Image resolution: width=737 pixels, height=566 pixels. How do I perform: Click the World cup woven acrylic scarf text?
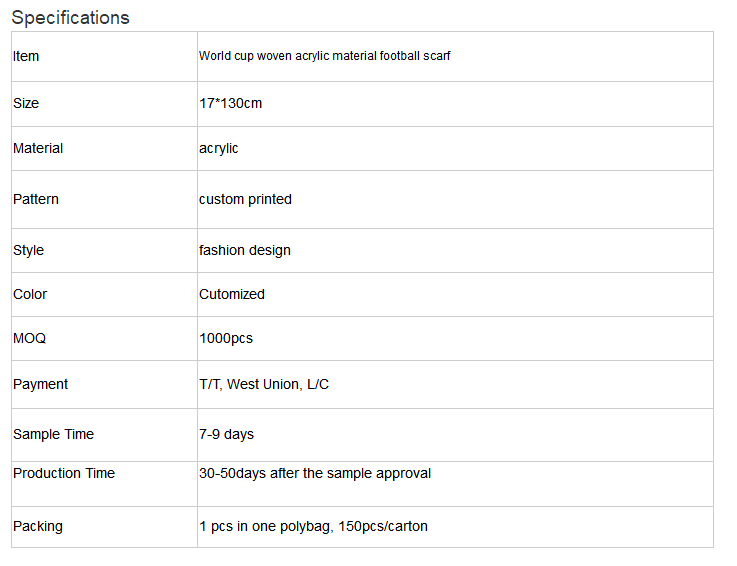pyautogui.click(x=324, y=56)
